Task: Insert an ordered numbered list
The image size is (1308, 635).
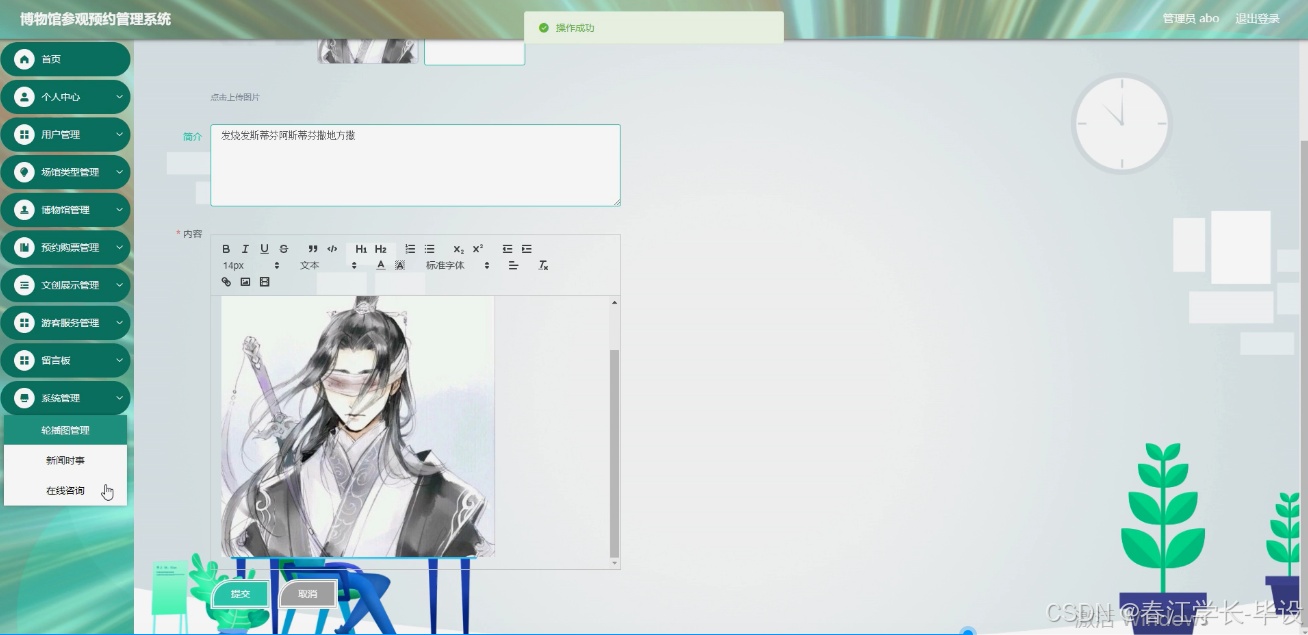Action: pos(410,249)
